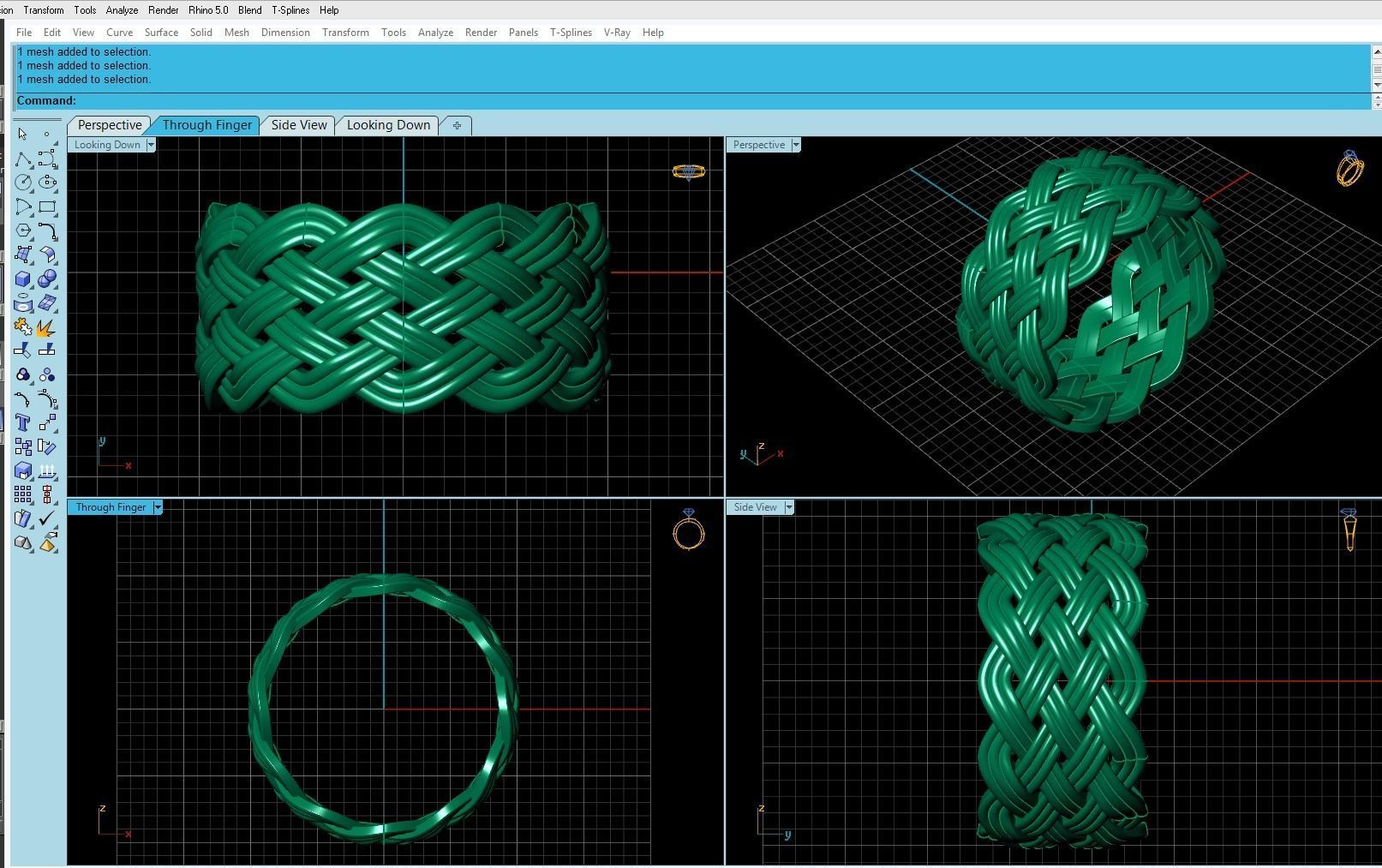This screenshot has width=1382, height=868.
Task: Click the Rectangular Array grid tool
Action: pyautogui.click(x=23, y=494)
